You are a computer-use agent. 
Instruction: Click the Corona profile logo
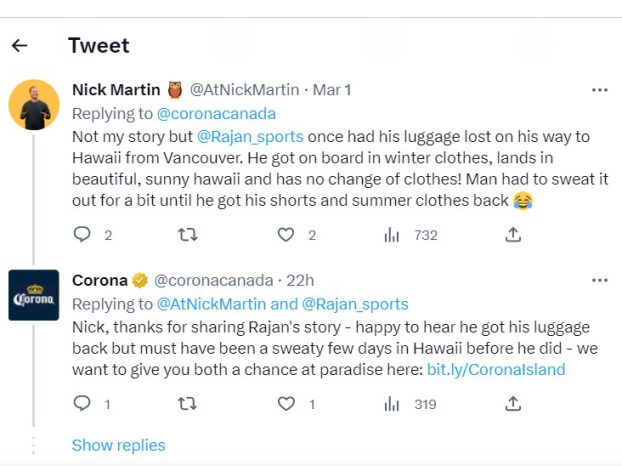coord(34,296)
